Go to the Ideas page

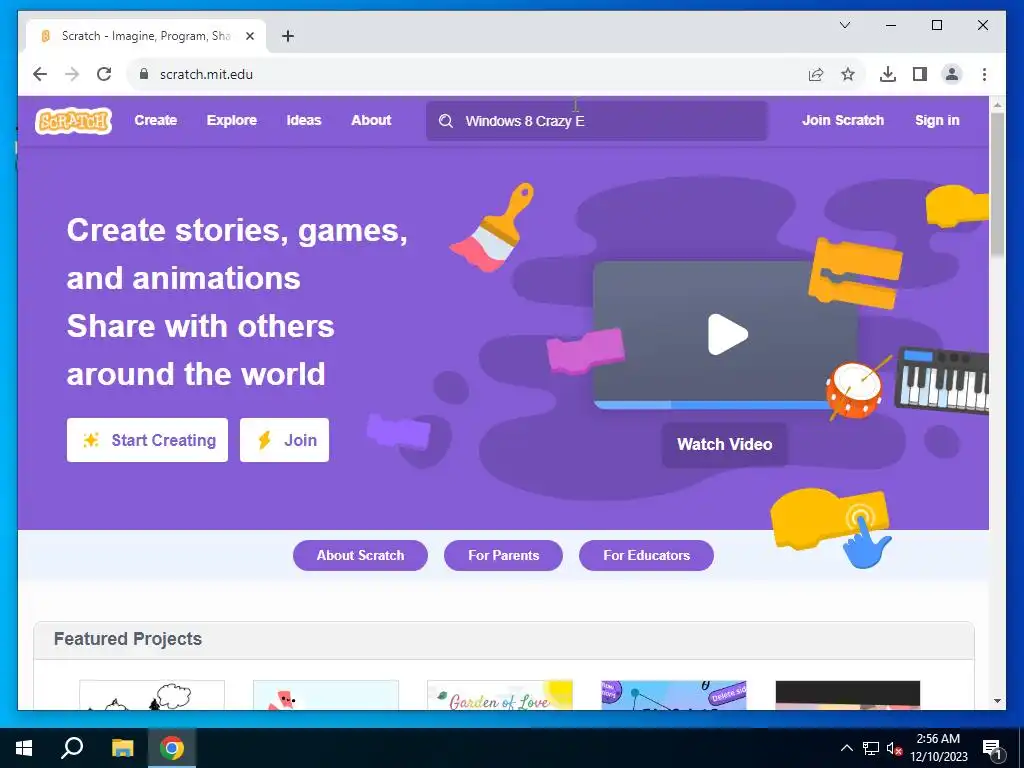click(304, 121)
